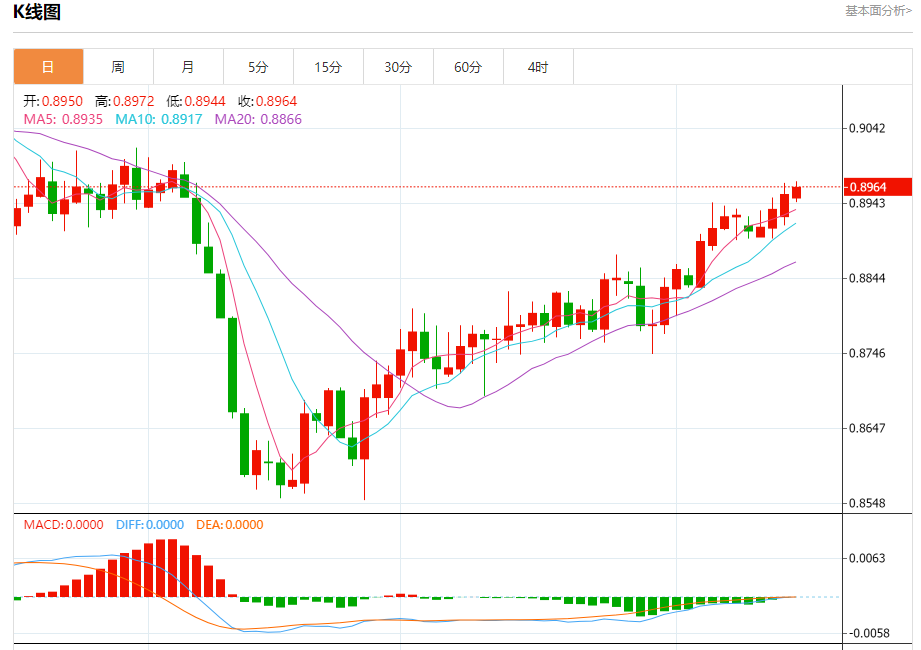The height and width of the screenshot is (650, 921).
Task: Click the 0.8548 price axis label
Action: click(x=867, y=503)
